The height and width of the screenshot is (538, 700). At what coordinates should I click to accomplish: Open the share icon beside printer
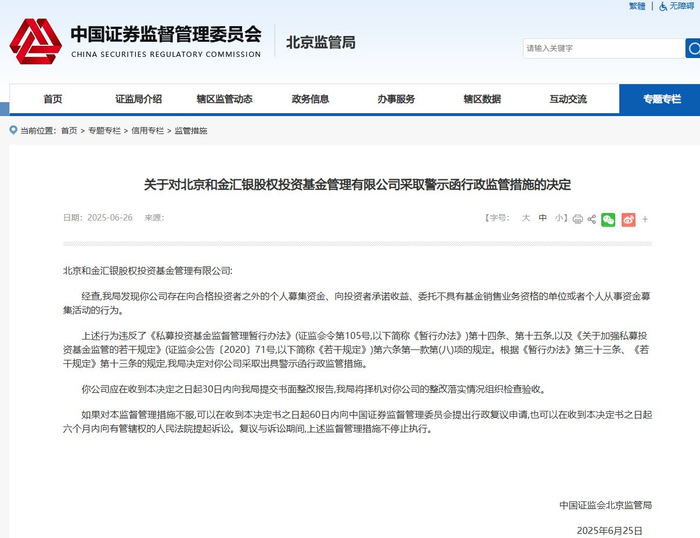pyautogui.click(x=592, y=219)
